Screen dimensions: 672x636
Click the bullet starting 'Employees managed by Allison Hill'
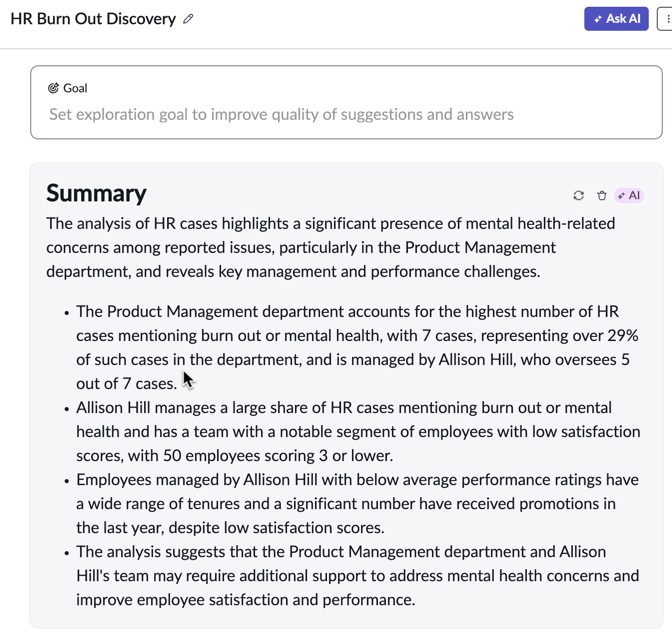click(x=357, y=504)
